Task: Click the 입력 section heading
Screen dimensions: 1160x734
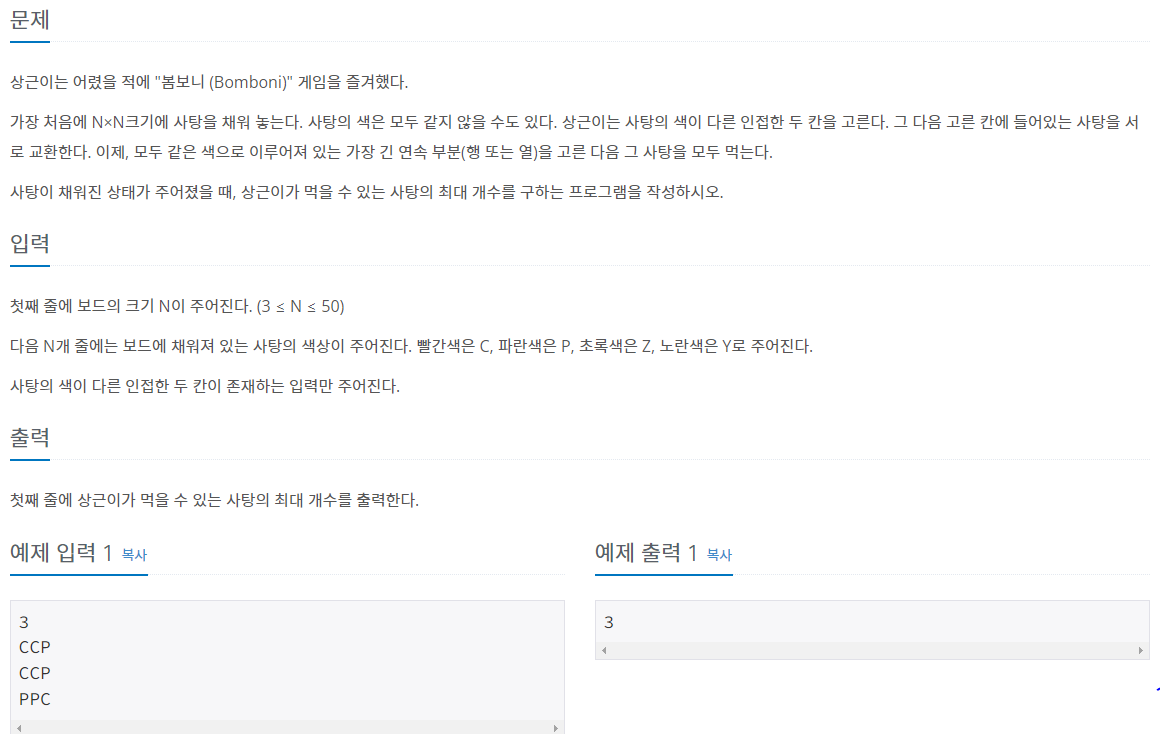Action: coord(30,243)
